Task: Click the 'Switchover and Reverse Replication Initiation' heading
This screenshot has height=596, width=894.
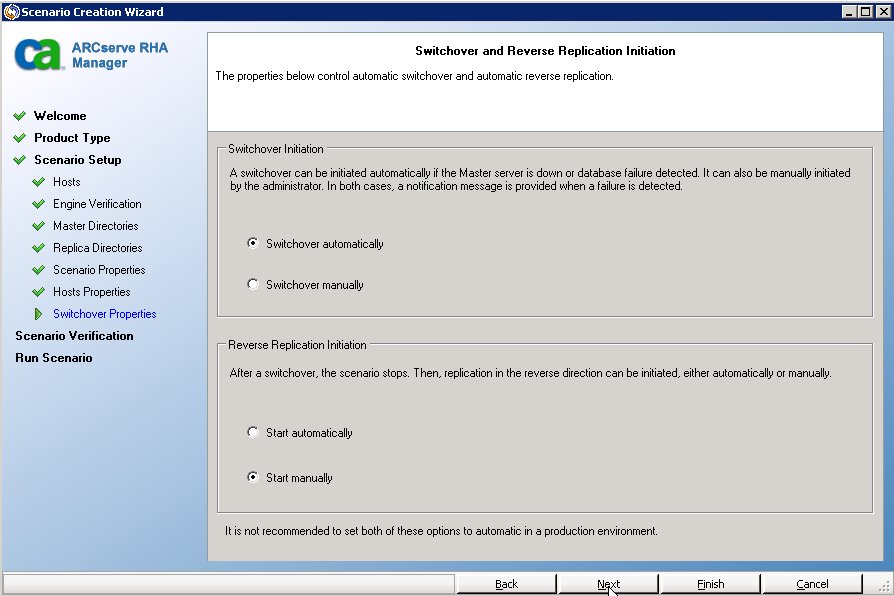Action: coord(545,51)
